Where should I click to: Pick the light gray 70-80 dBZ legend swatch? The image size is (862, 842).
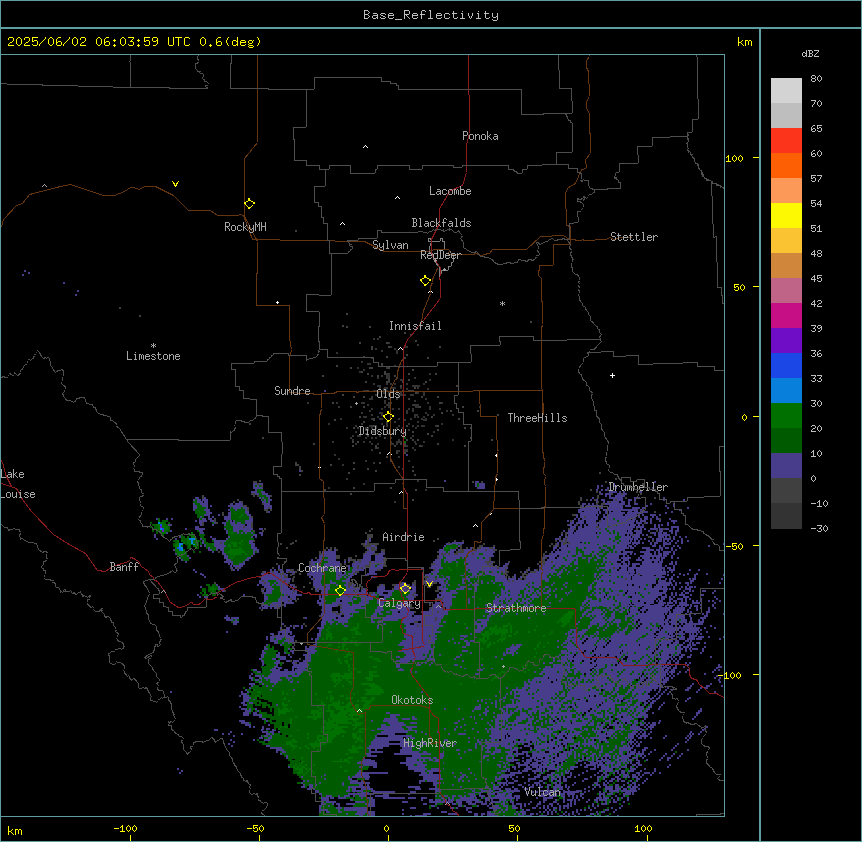click(x=786, y=91)
